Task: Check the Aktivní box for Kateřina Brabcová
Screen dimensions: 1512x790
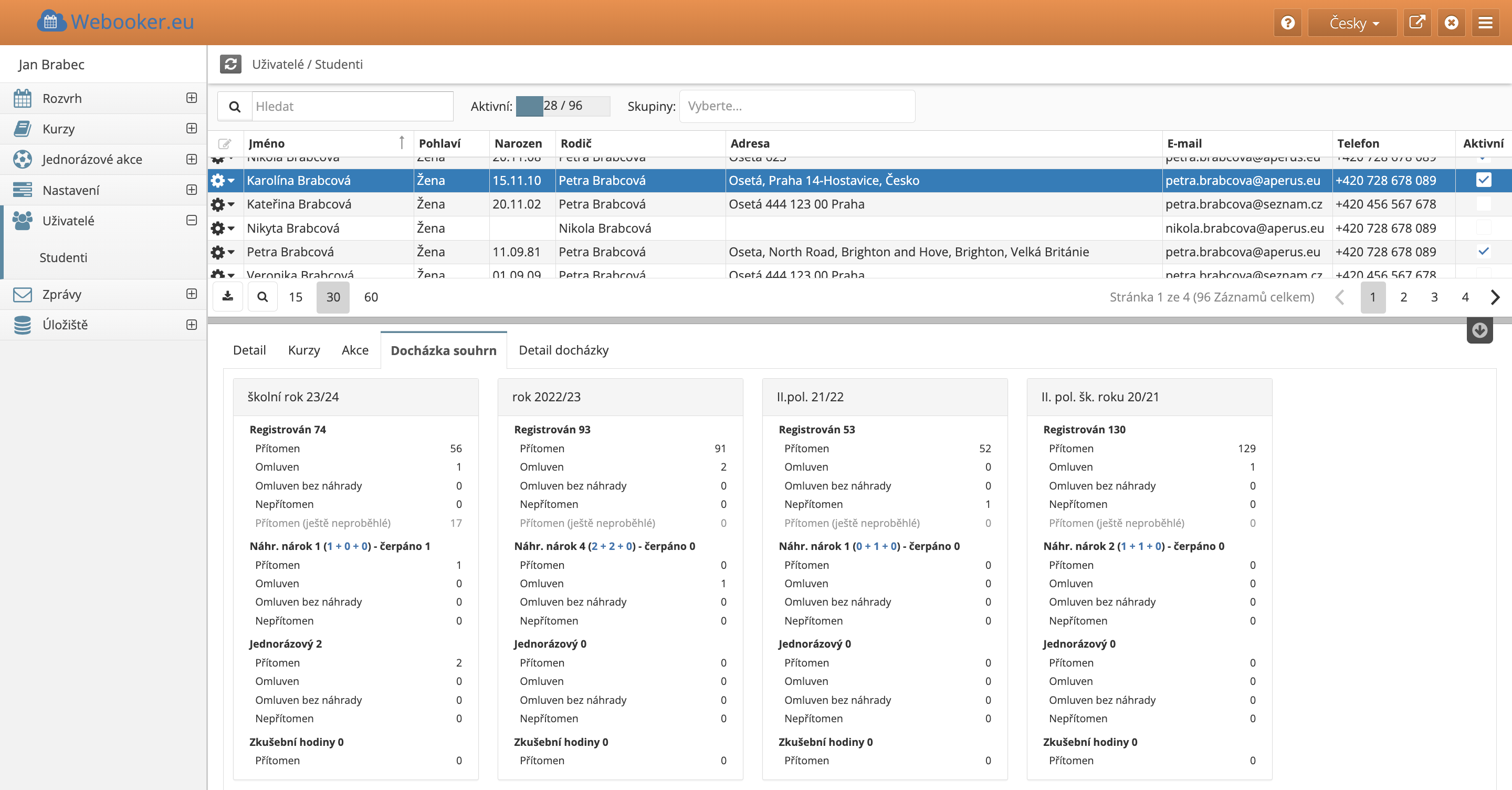Action: [1483, 204]
